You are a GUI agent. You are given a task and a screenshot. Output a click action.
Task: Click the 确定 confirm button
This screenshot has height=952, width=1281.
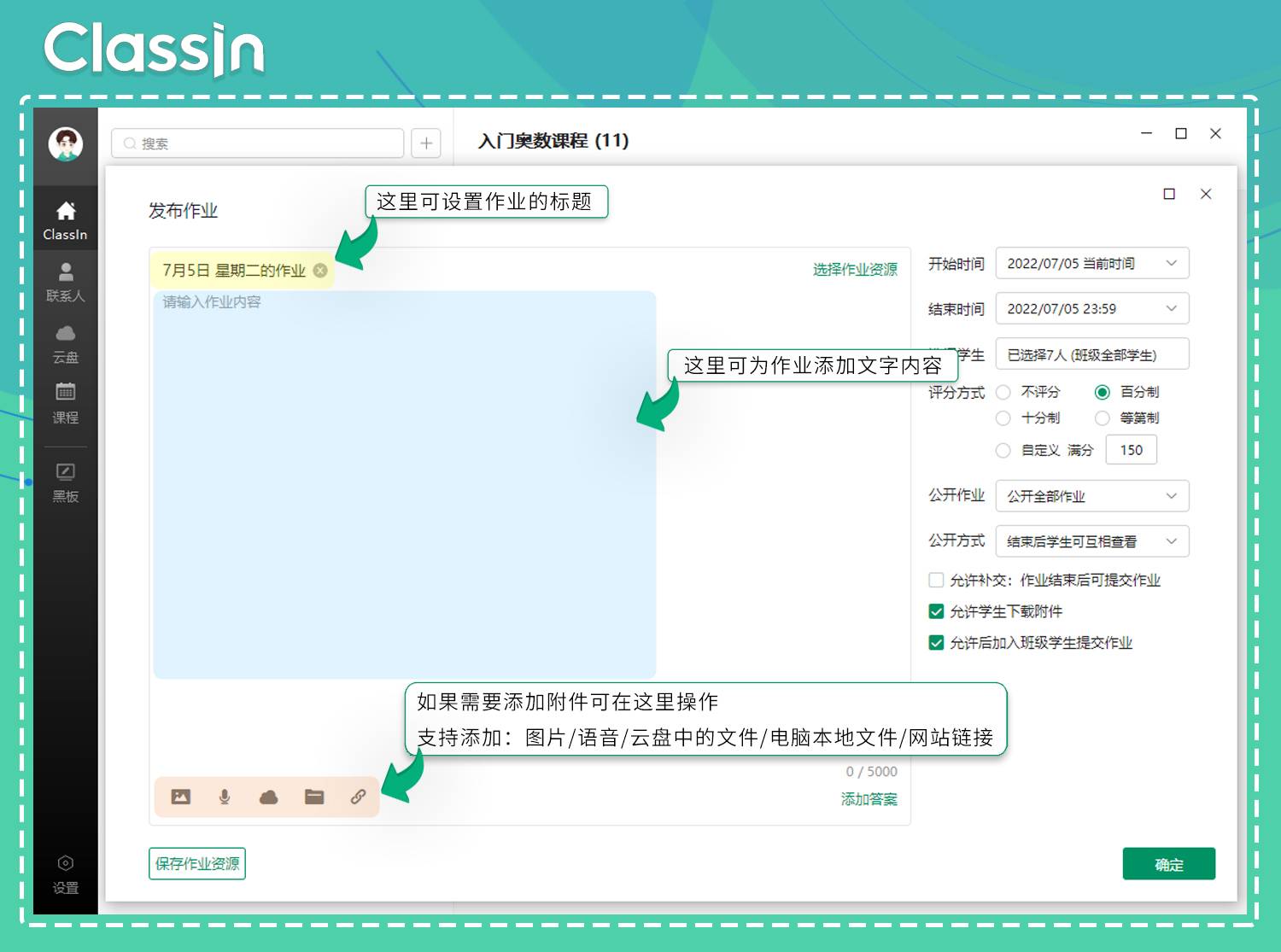pos(1169,864)
